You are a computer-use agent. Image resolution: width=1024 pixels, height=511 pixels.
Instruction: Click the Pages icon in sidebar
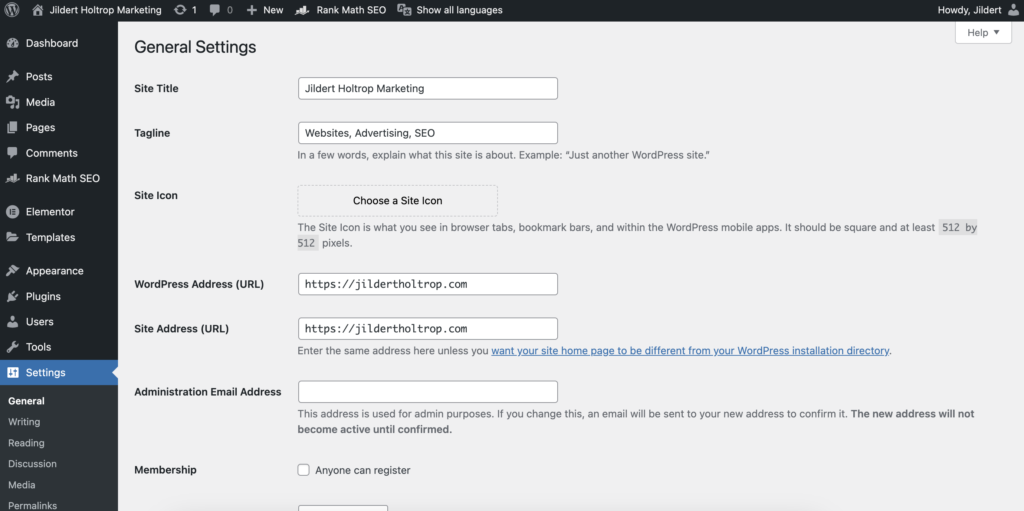click(12, 127)
